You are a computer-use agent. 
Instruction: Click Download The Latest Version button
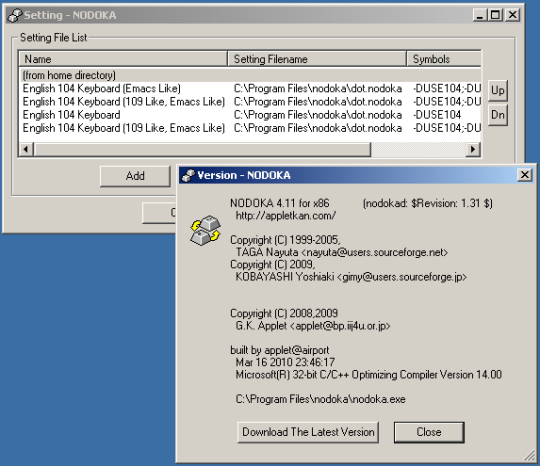point(308,432)
